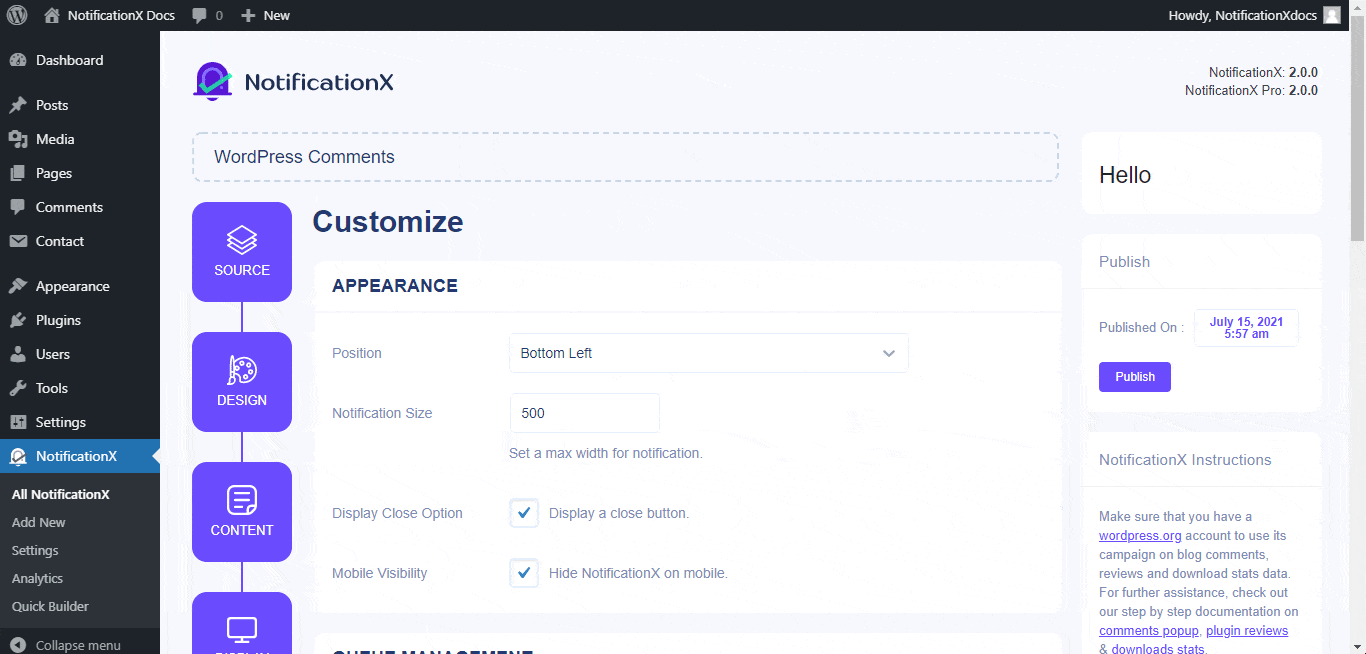This screenshot has height=654, width=1366.
Task: Click the page vertical scrollbar
Action: [1357, 130]
